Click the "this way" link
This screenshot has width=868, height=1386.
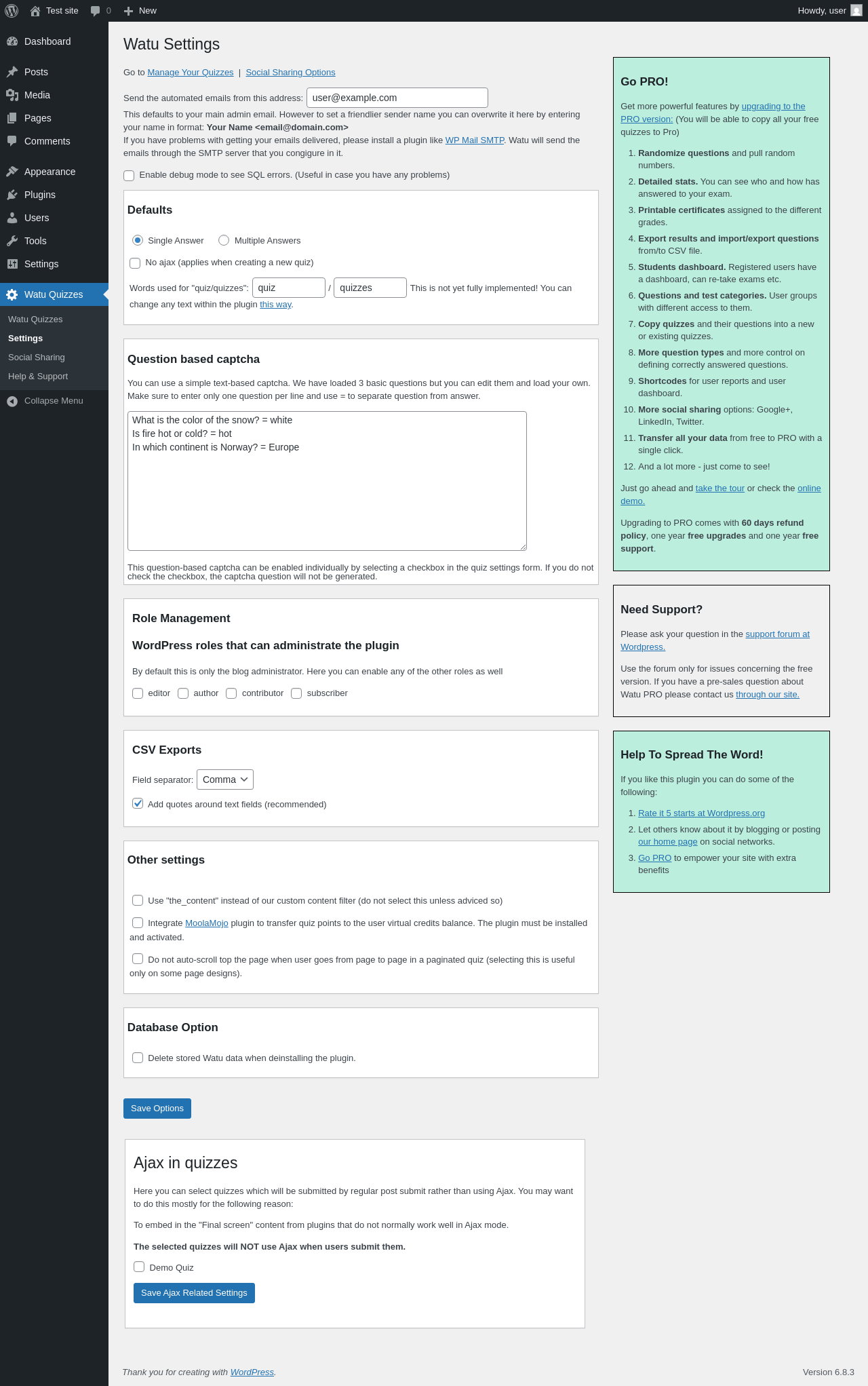(275, 305)
